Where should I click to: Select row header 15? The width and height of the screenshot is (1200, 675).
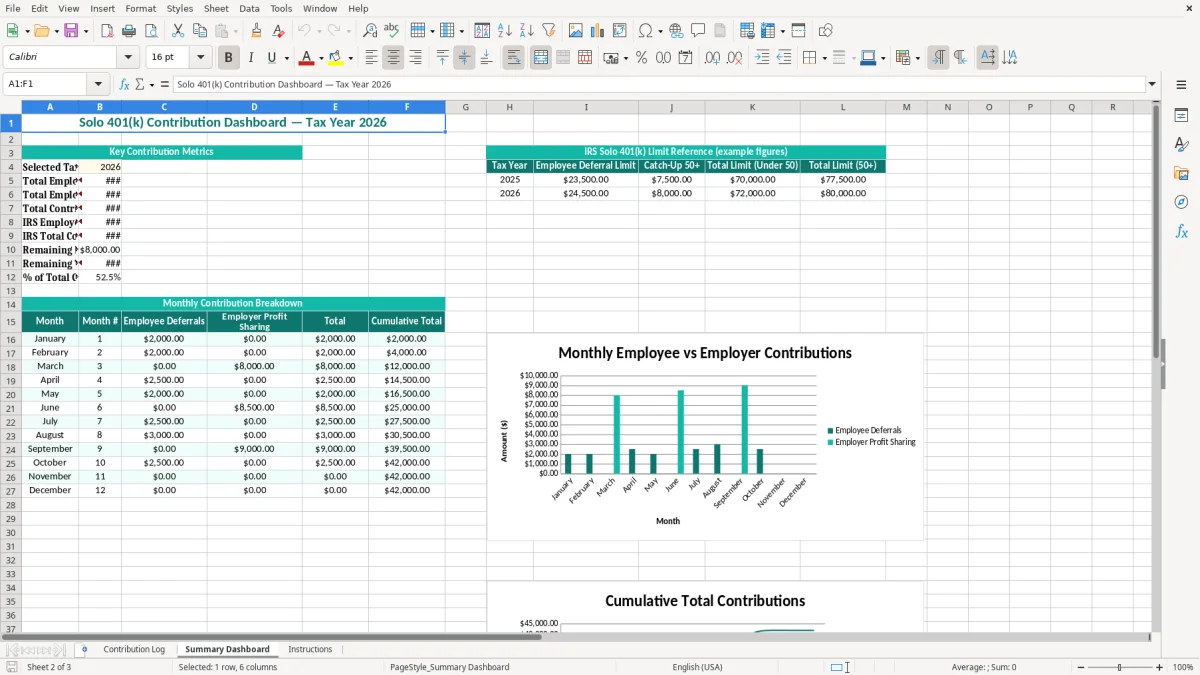(10, 321)
